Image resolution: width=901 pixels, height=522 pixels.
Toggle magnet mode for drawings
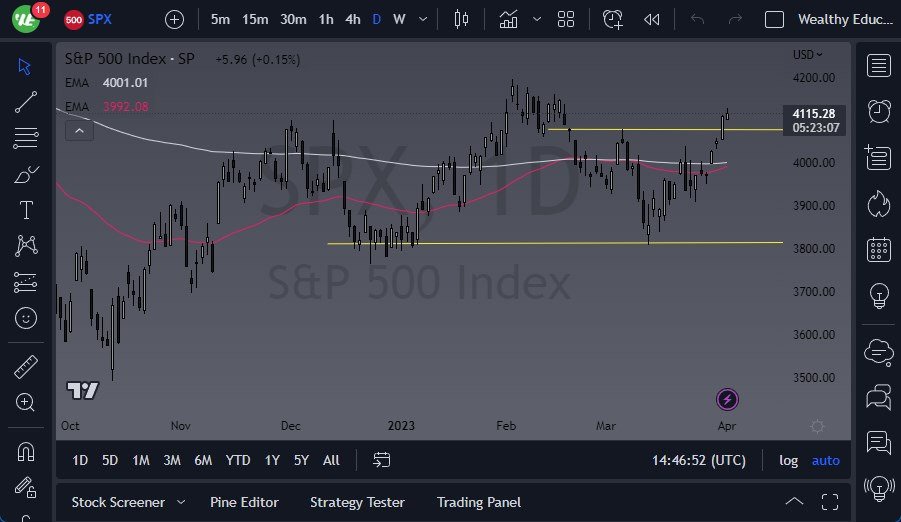26,452
